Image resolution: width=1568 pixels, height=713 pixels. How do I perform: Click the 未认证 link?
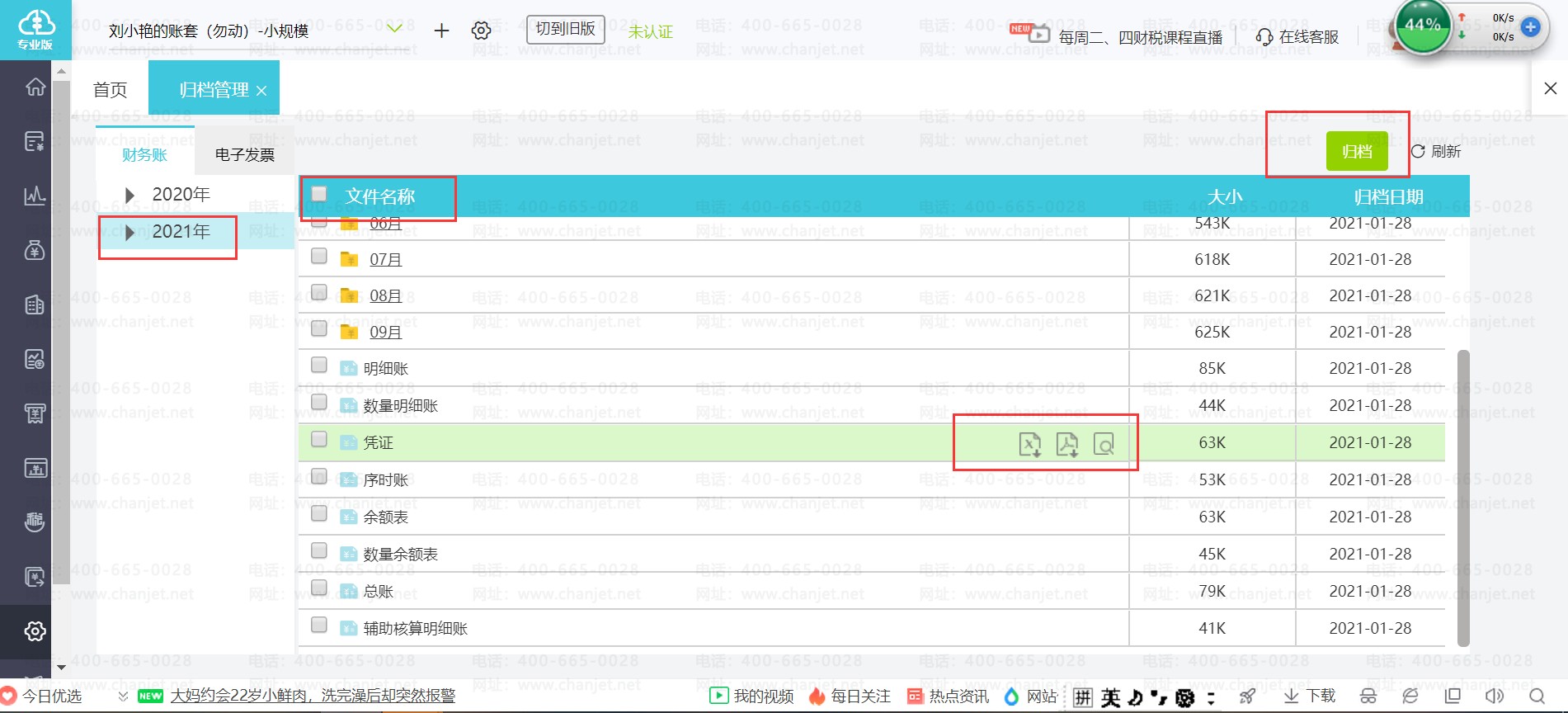point(651,31)
